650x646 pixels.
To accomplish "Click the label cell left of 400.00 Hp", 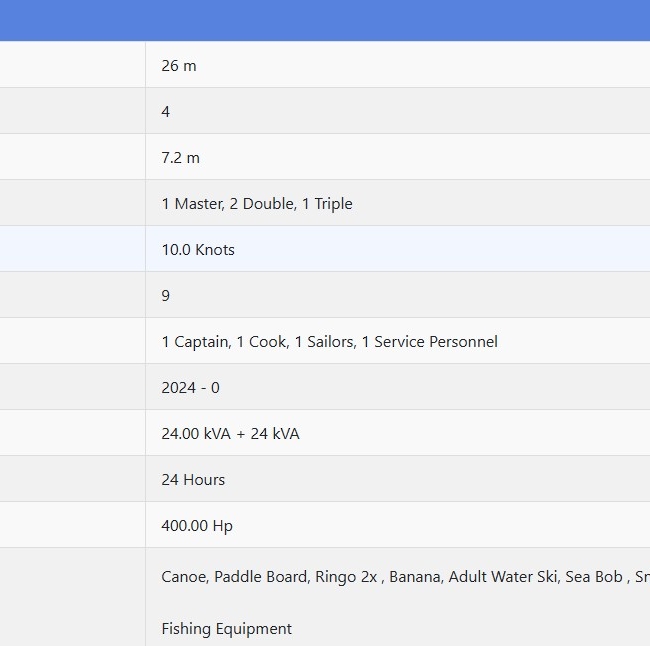I will [x=72, y=526].
